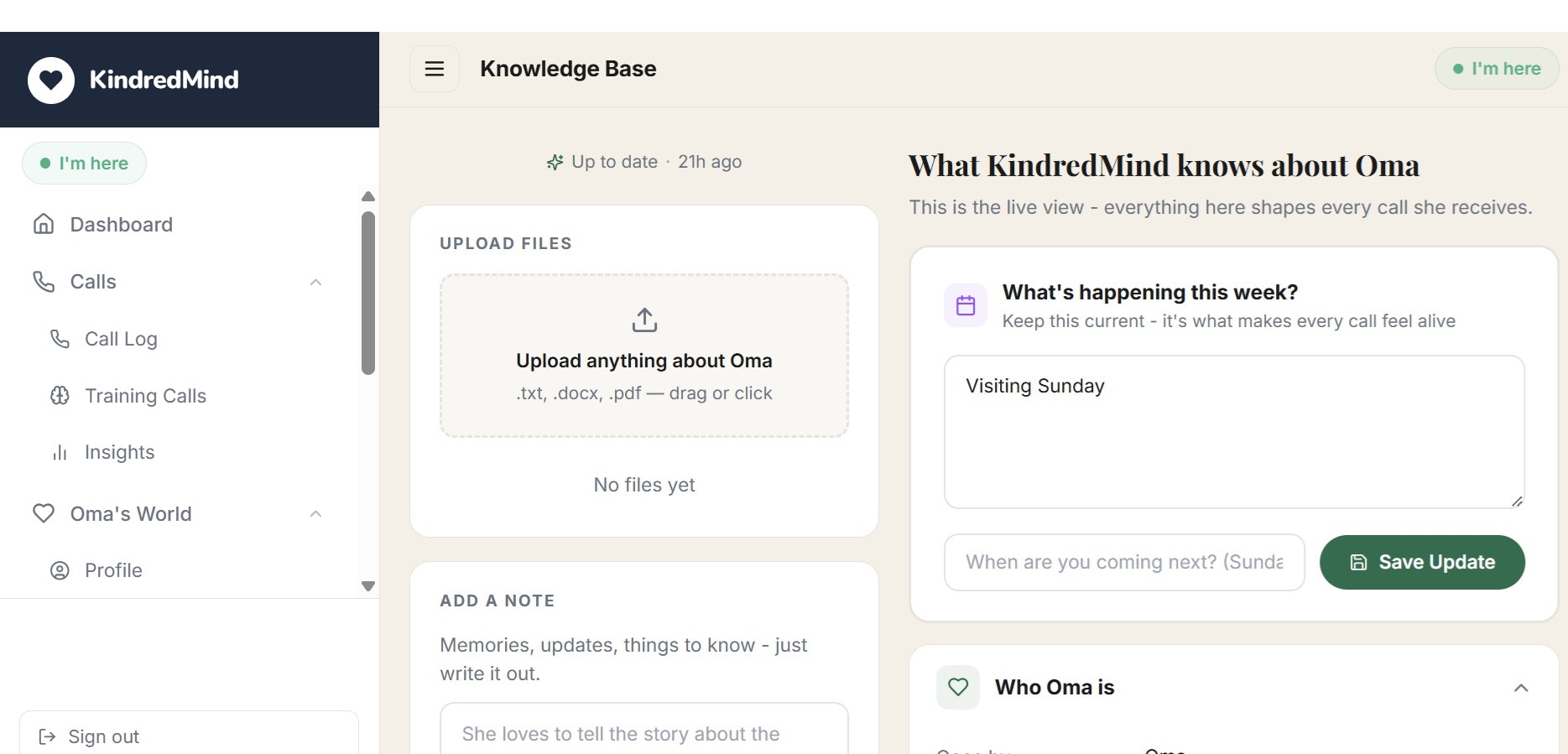The image size is (1568, 754).
Task: Click the KindredMind heart logo
Action: click(x=51, y=80)
